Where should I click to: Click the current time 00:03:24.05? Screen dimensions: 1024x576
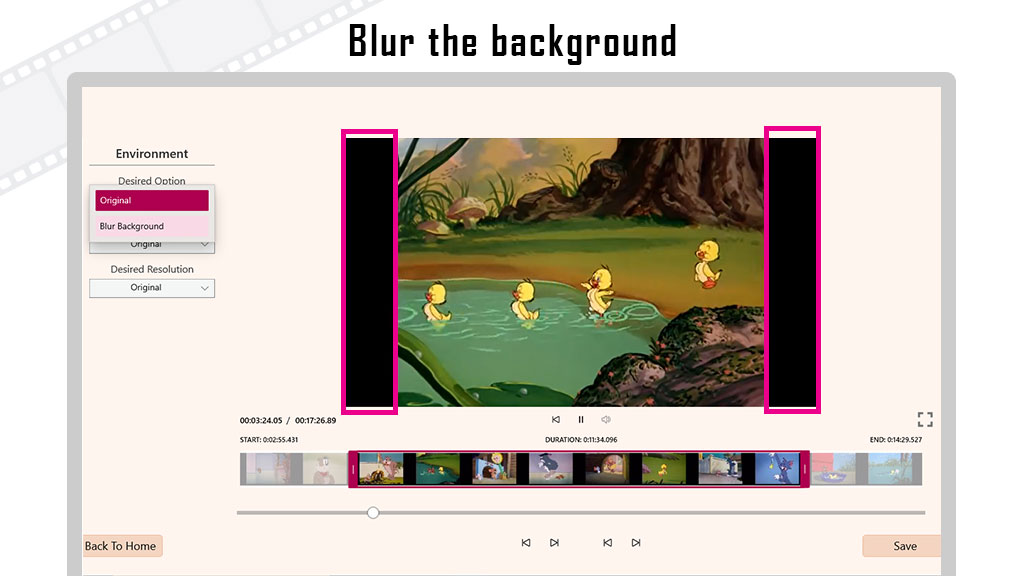click(x=261, y=421)
